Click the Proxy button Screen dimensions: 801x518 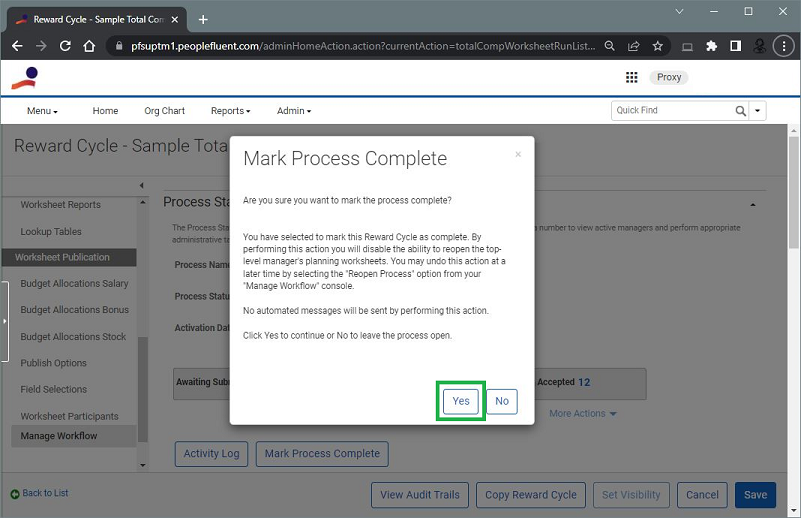click(x=669, y=77)
